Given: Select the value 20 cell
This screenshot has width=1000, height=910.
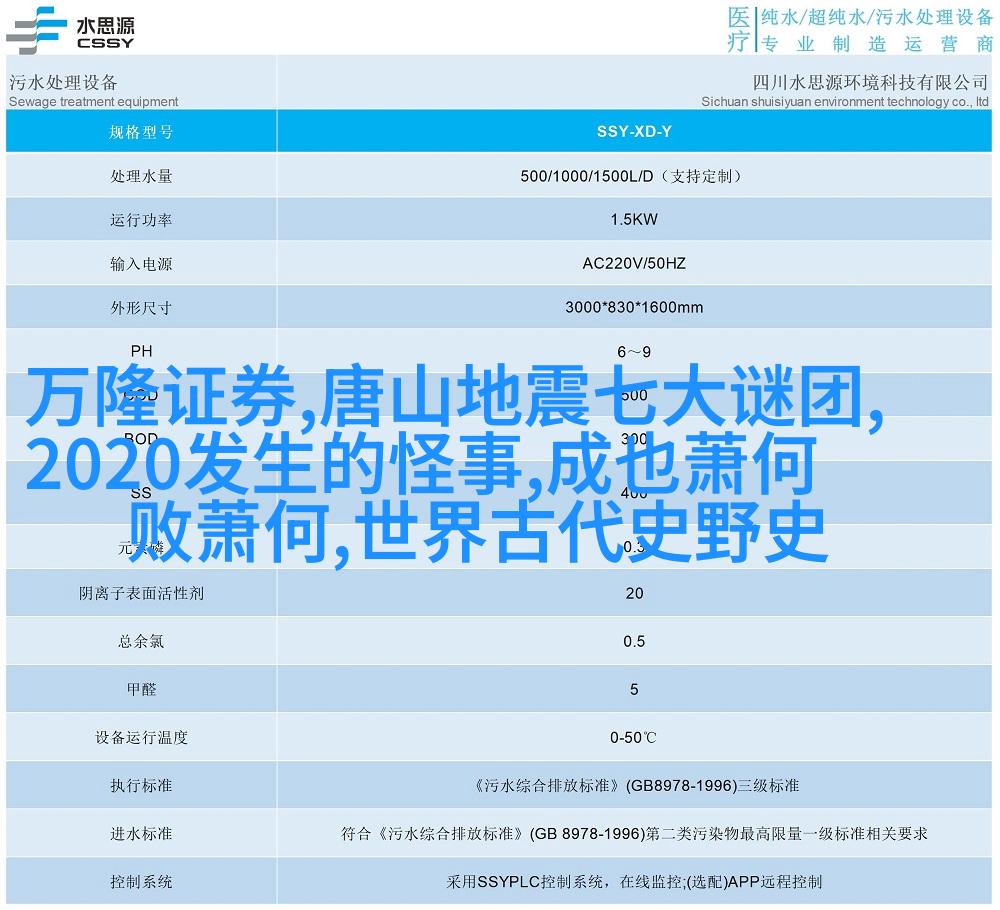Looking at the screenshot, I should point(635,593).
